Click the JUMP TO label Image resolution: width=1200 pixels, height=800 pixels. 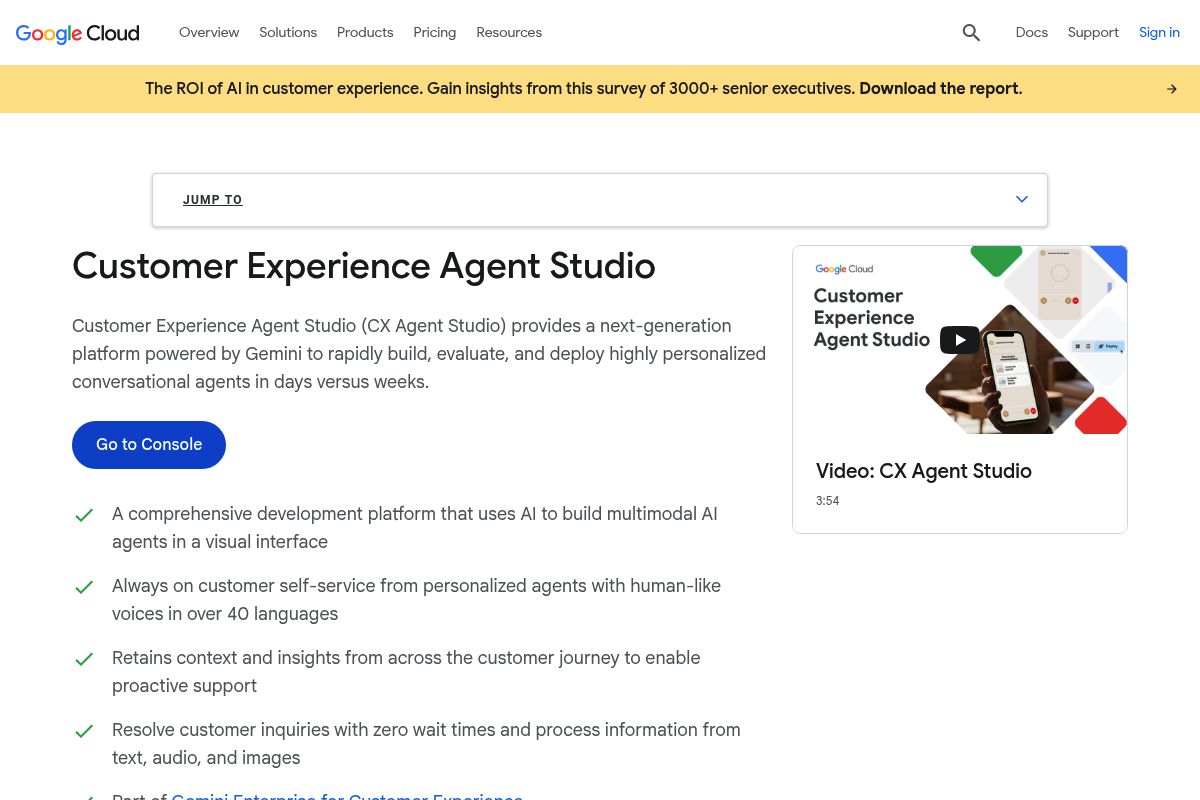212,200
